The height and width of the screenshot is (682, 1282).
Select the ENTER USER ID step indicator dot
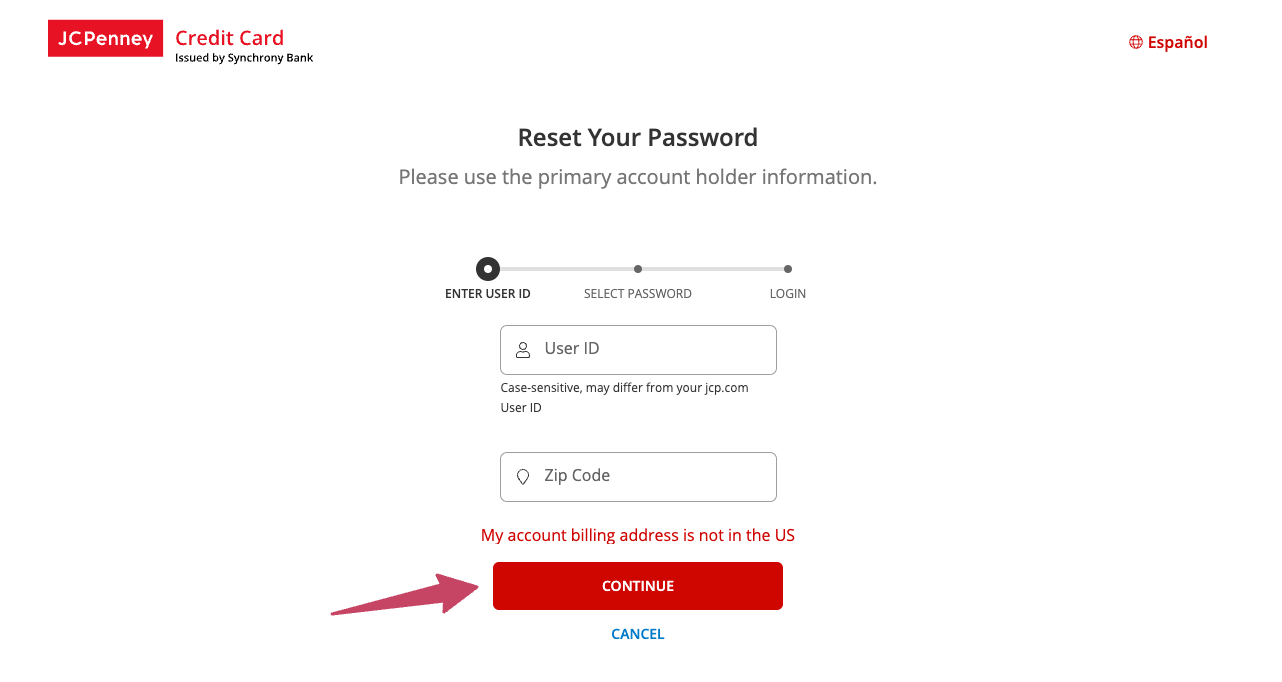tap(488, 268)
